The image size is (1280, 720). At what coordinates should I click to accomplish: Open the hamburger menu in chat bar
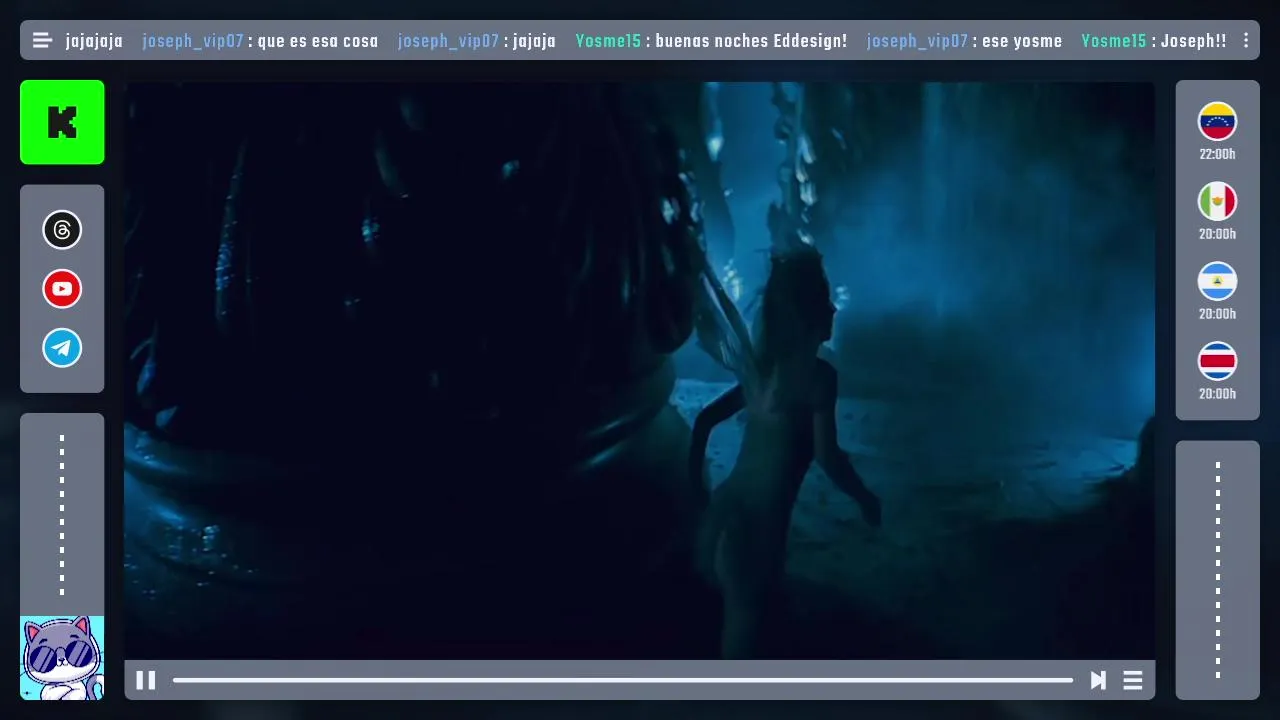click(x=42, y=41)
